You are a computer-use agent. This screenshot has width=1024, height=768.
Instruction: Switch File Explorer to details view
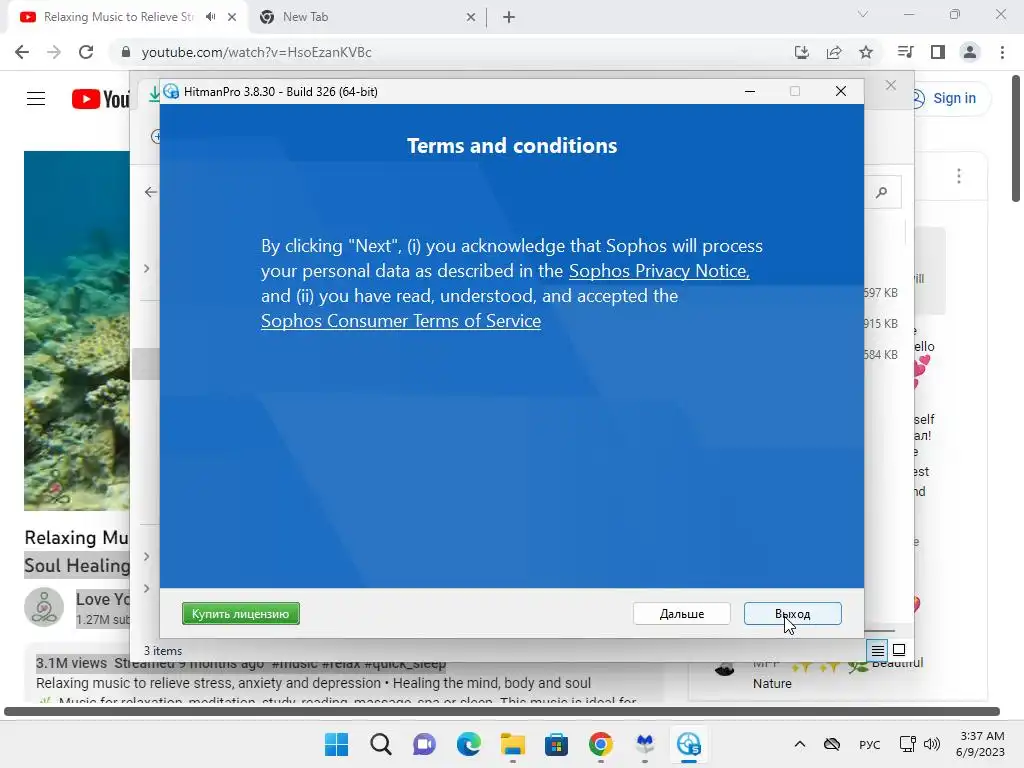877,650
